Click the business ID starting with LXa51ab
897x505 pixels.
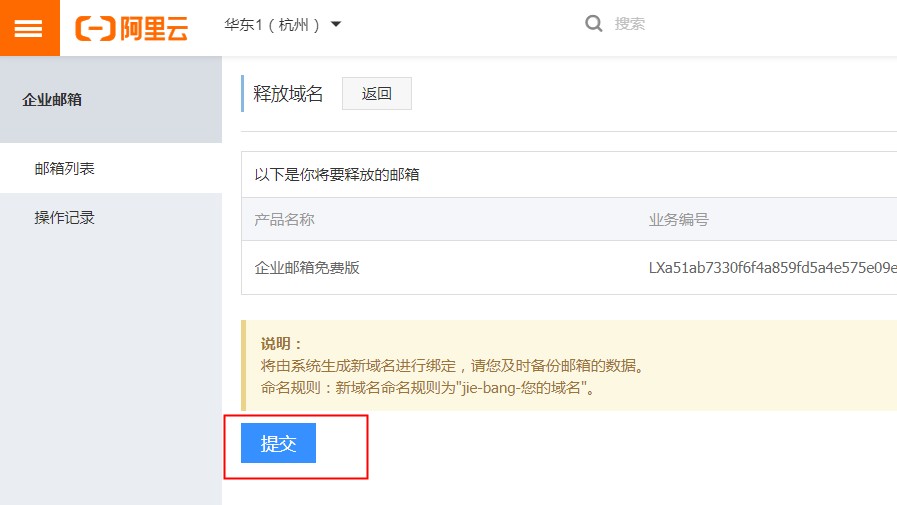coord(770,267)
